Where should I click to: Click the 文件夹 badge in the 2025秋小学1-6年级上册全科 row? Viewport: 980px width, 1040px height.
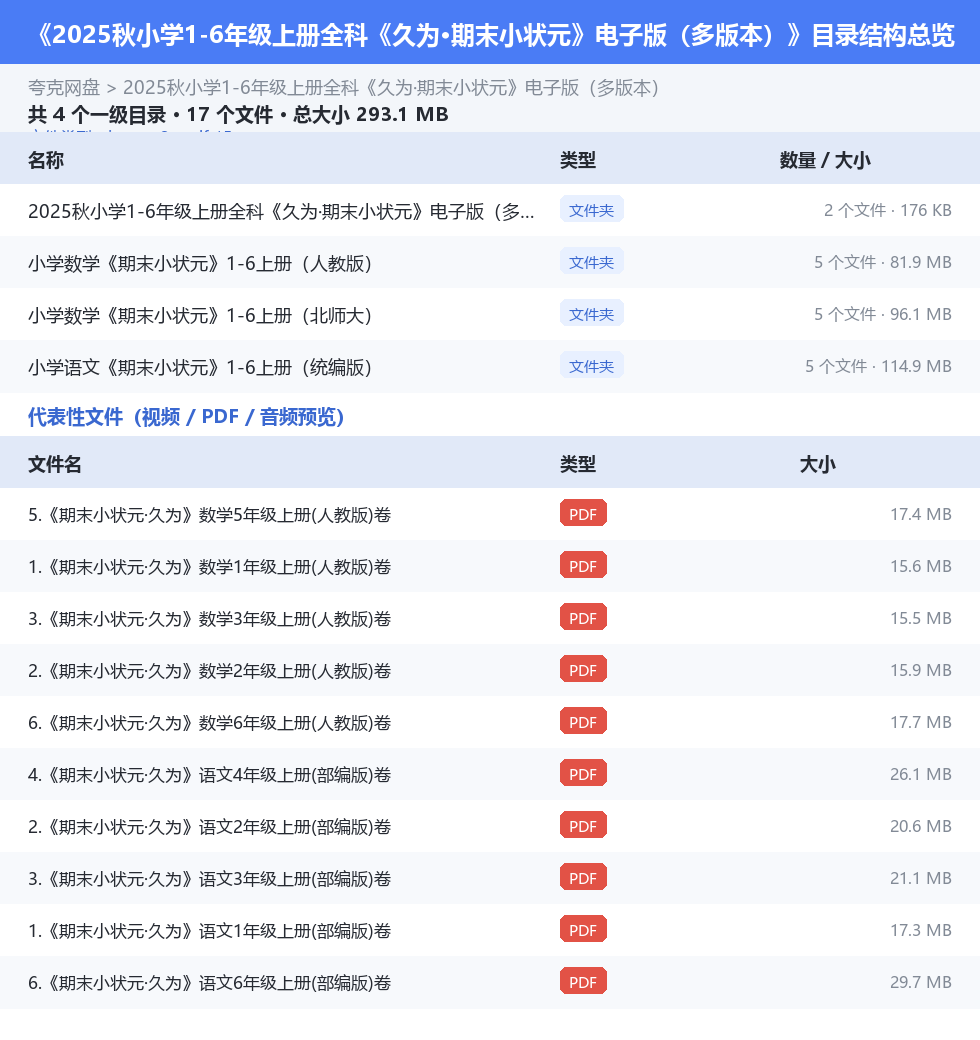pyautogui.click(x=591, y=209)
